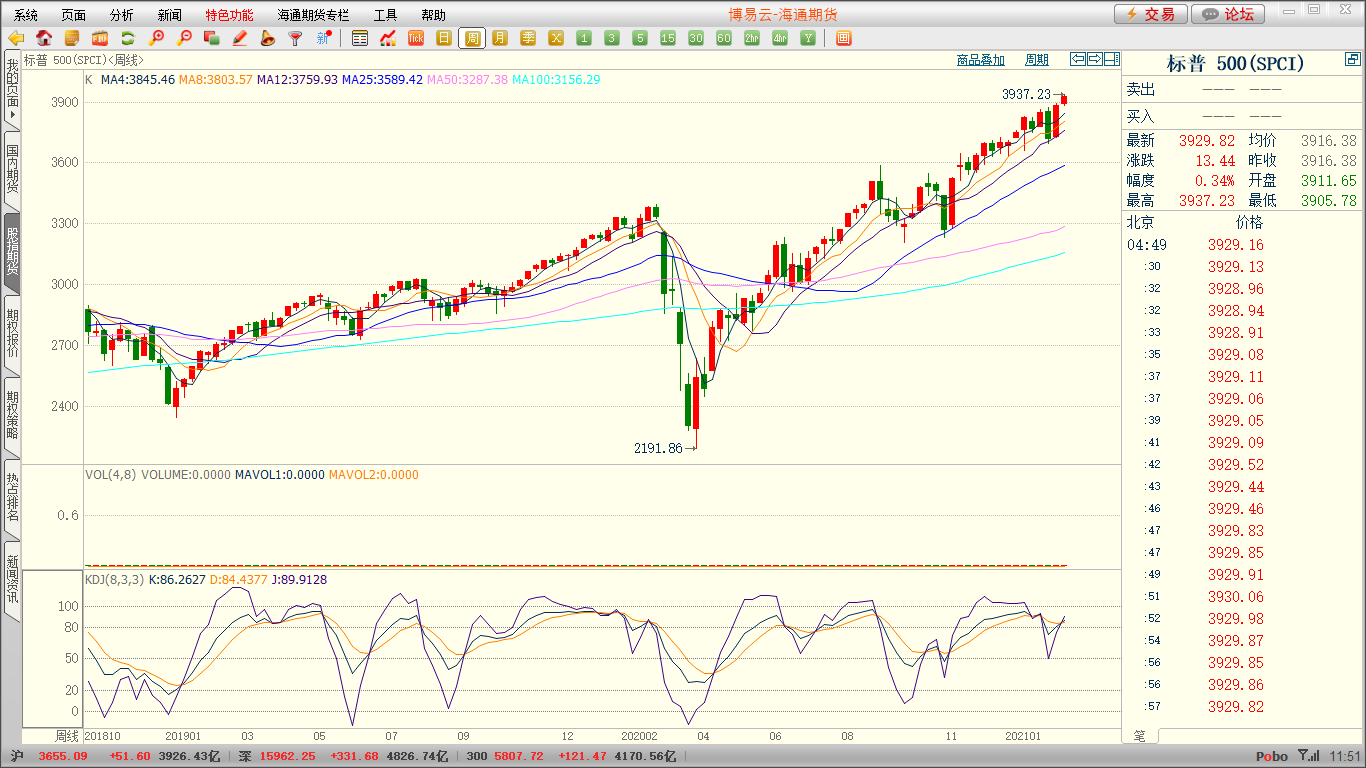Open the 系统 menu
The width and height of the screenshot is (1366, 768).
[26, 15]
